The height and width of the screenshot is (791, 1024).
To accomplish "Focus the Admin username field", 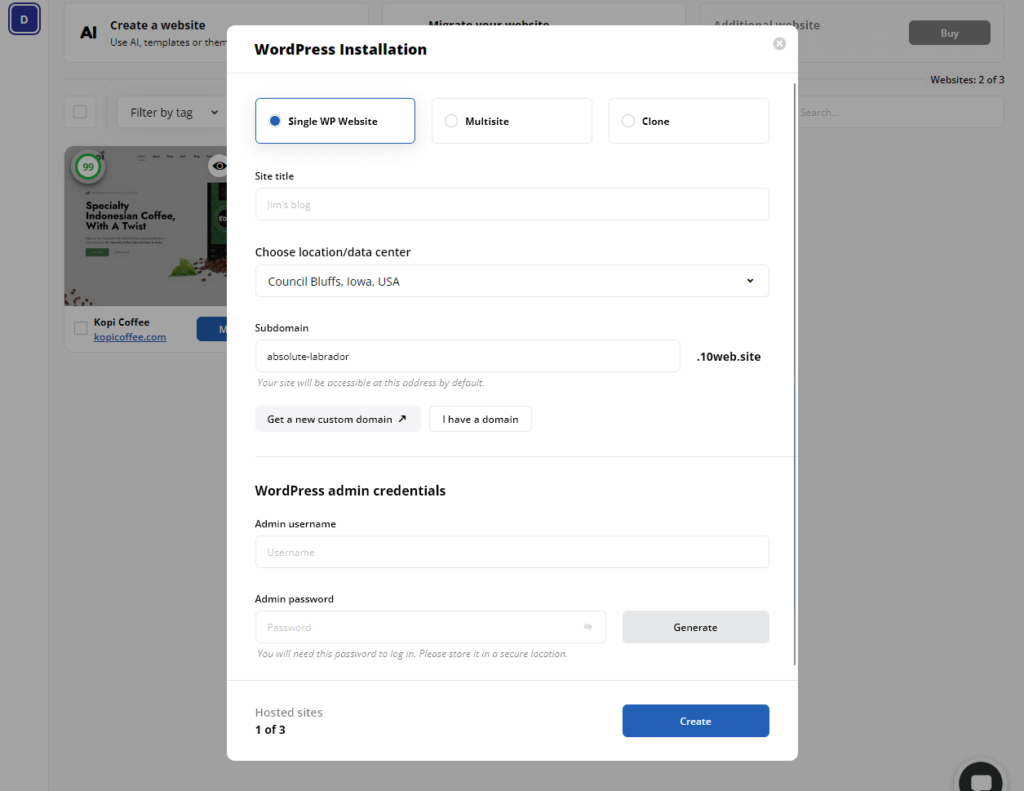I will tap(511, 552).
